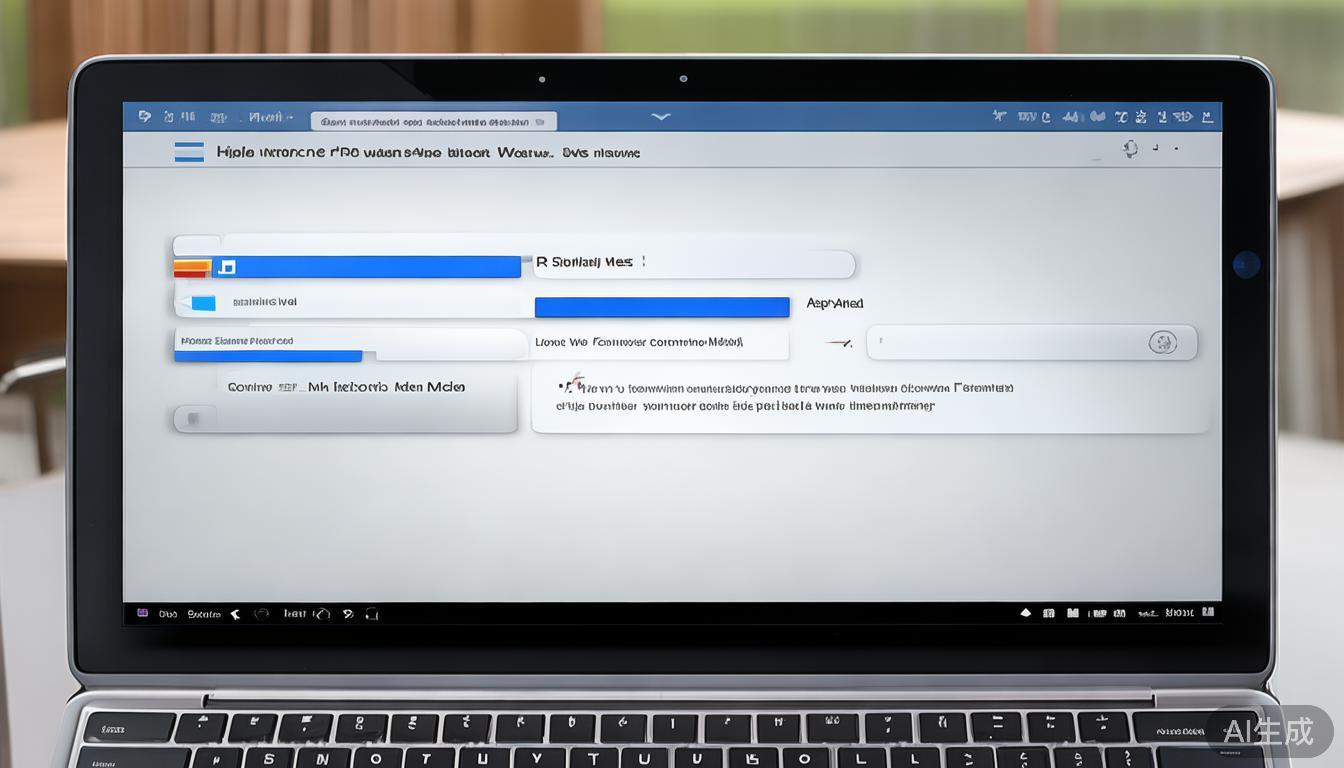Click the purple icon at the taskbar's left end

coord(142,613)
